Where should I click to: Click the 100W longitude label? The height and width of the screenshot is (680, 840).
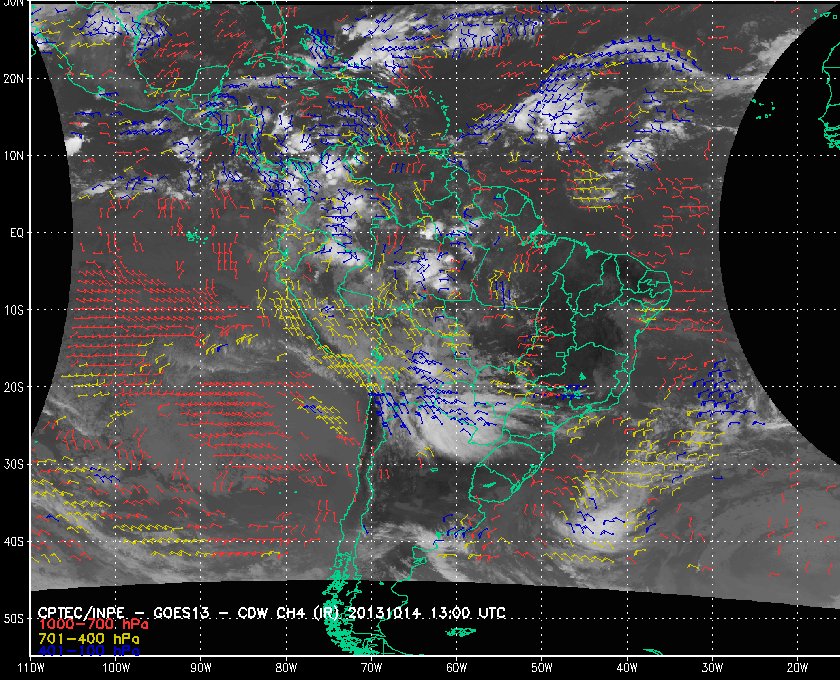[x=116, y=667]
